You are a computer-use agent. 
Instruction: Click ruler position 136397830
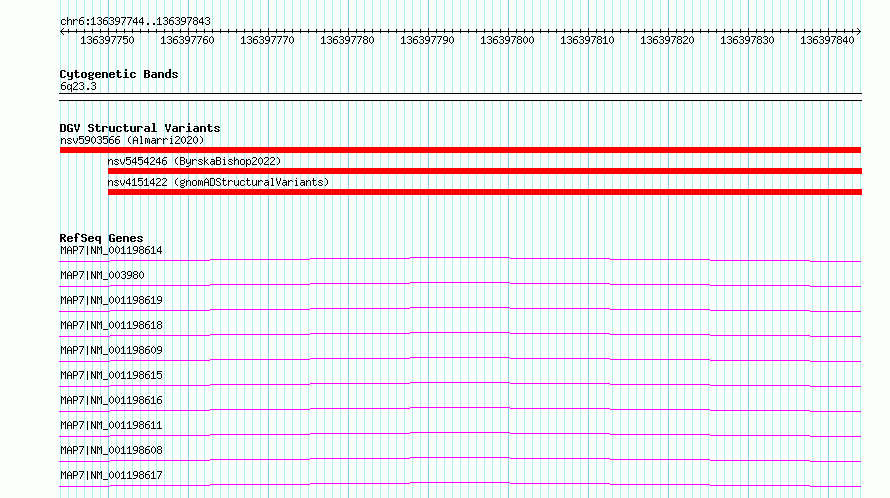pos(748,40)
